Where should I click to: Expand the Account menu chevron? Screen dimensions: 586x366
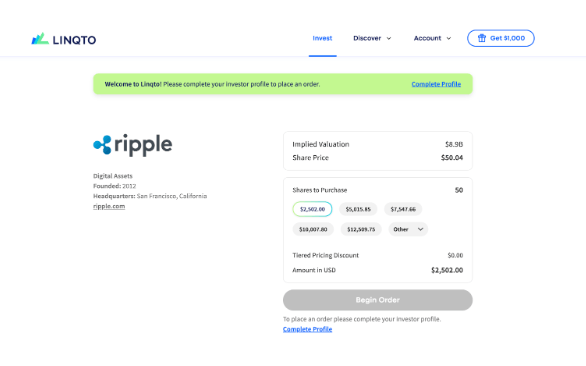pos(449,39)
